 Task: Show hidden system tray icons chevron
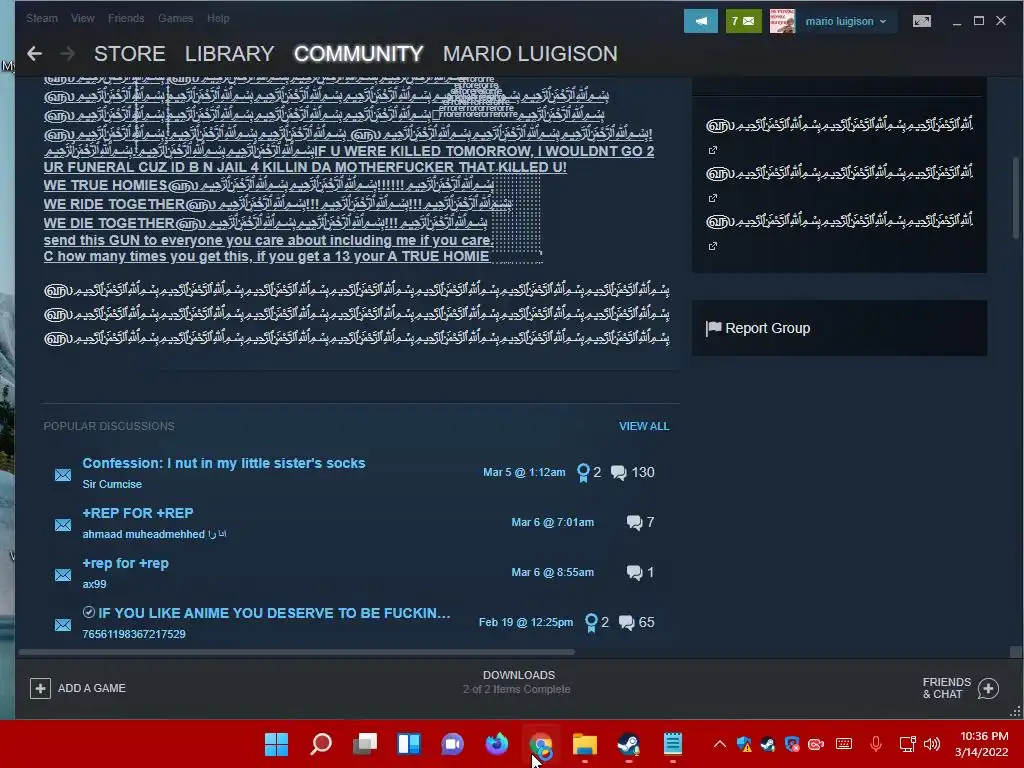720,744
